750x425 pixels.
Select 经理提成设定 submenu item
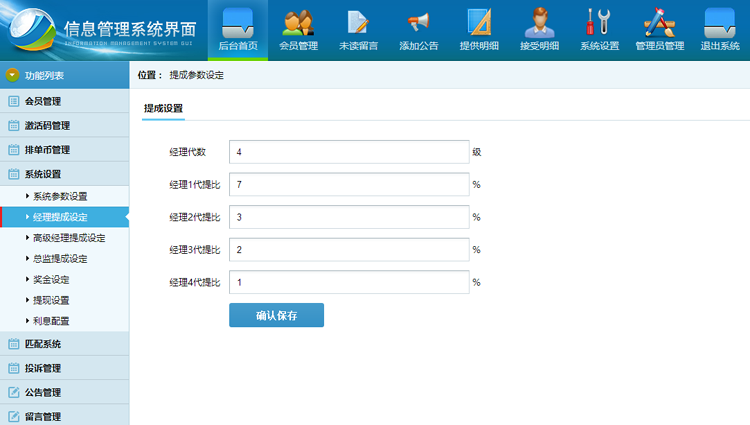pos(65,217)
